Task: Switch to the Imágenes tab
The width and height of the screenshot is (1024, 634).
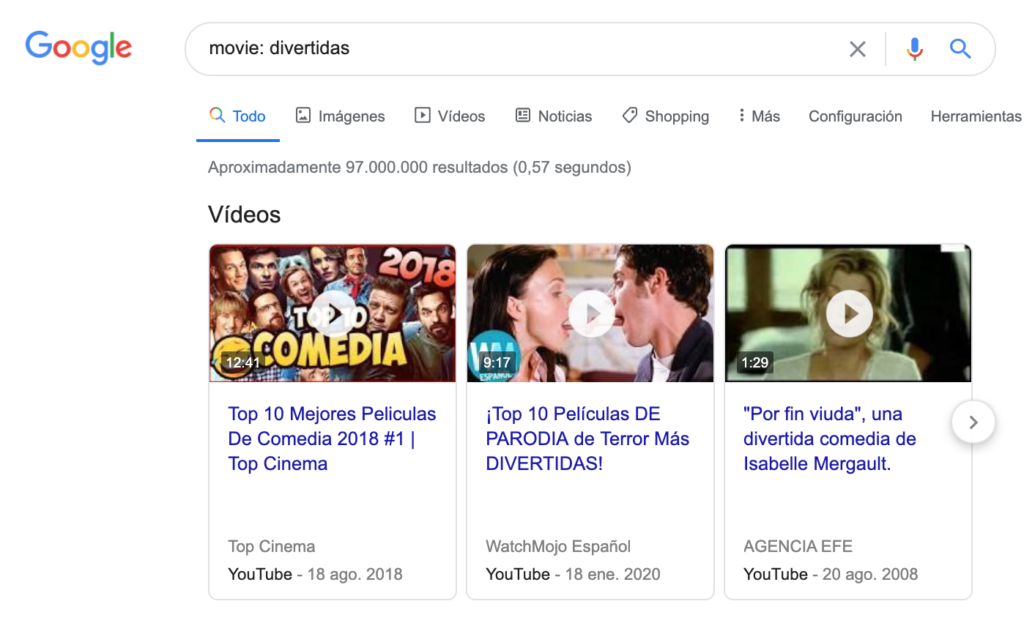Action: (340, 116)
